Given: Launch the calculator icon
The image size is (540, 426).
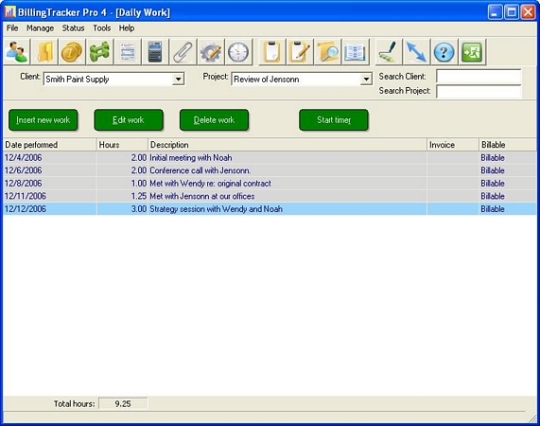Looking at the screenshot, I should point(155,52).
